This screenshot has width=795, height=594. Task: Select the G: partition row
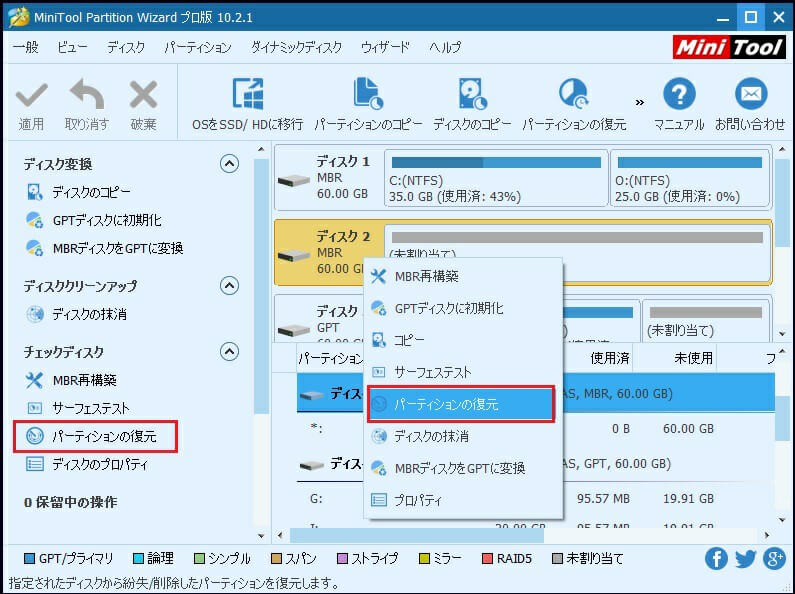(535, 499)
